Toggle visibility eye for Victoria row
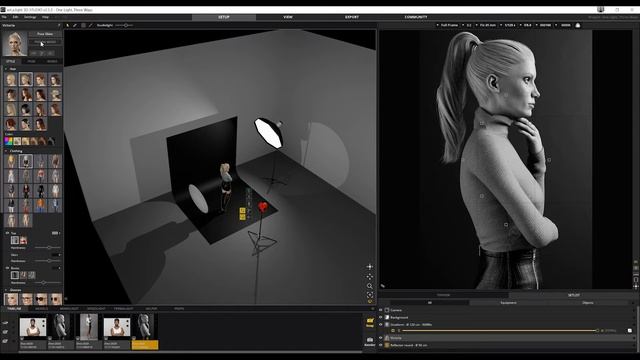The height and width of the screenshot is (360, 640). [381, 338]
